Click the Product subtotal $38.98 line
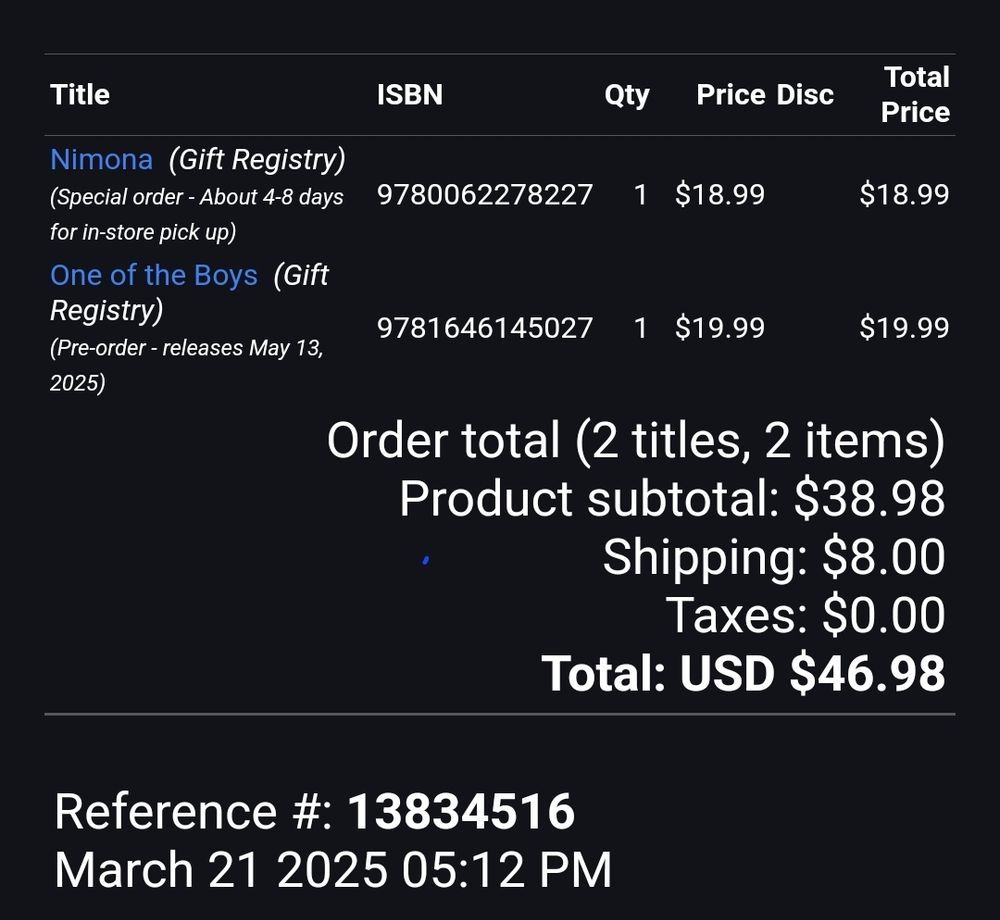Image resolution: width=1000 pixels, height=920 pixels. pos(672,499)
